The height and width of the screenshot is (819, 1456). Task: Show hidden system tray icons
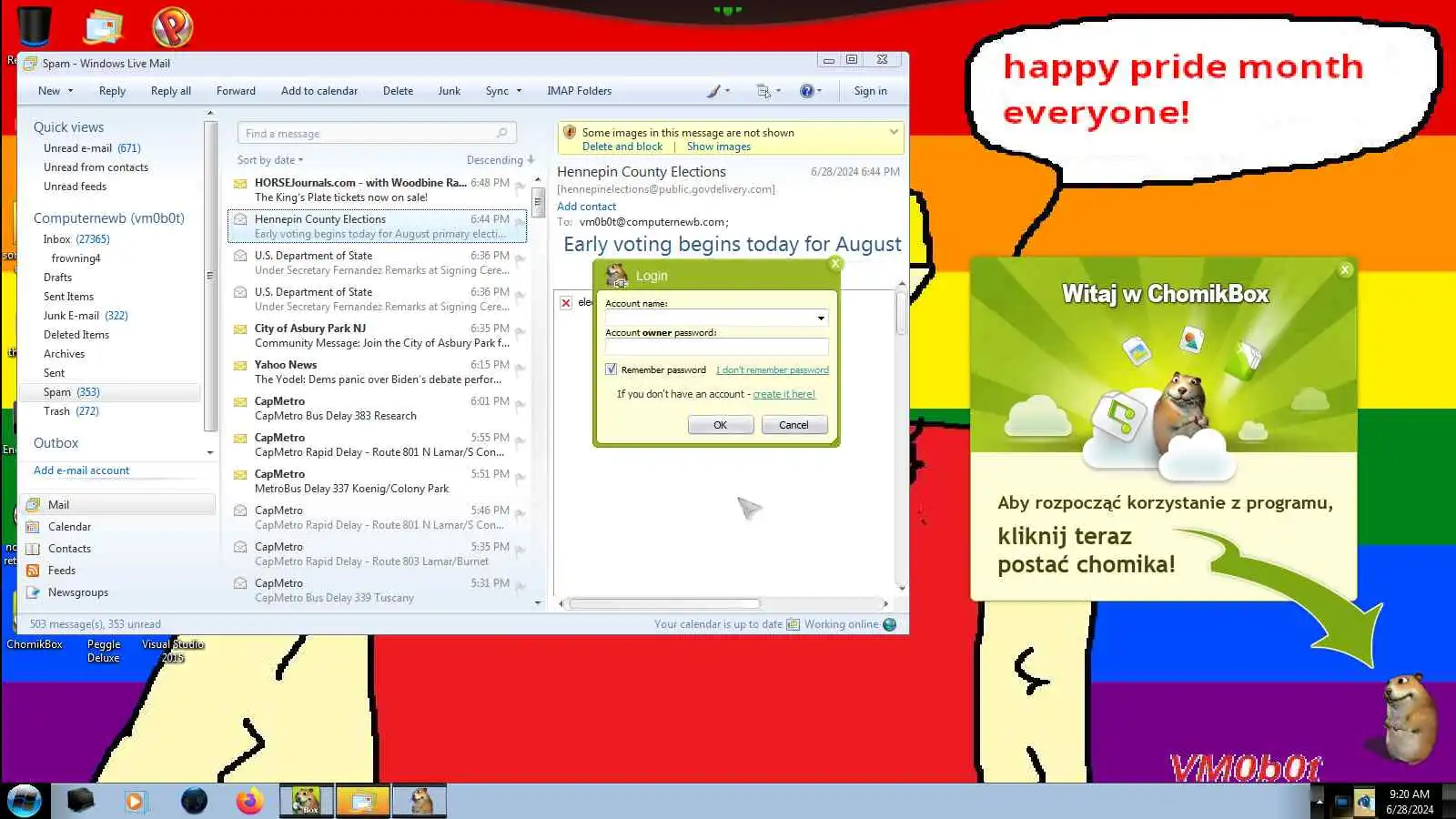click(x=1318, y=802)
